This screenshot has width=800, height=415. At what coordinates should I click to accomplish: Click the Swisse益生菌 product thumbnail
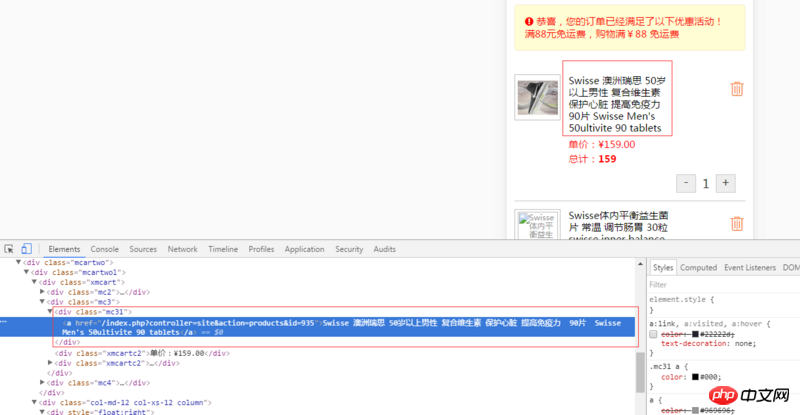(537, 224)
